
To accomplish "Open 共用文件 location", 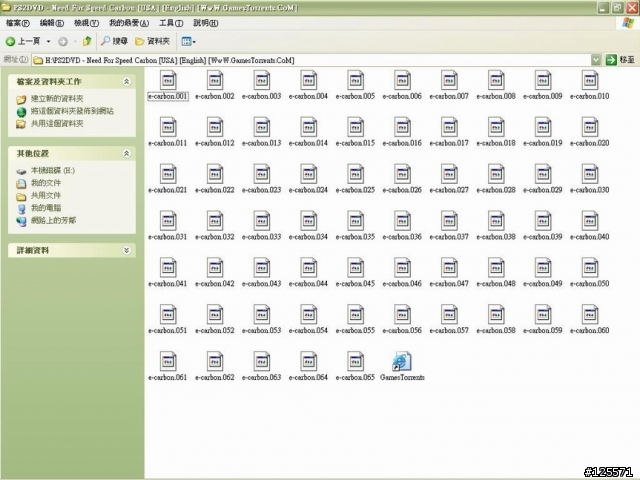I will 46,196.
